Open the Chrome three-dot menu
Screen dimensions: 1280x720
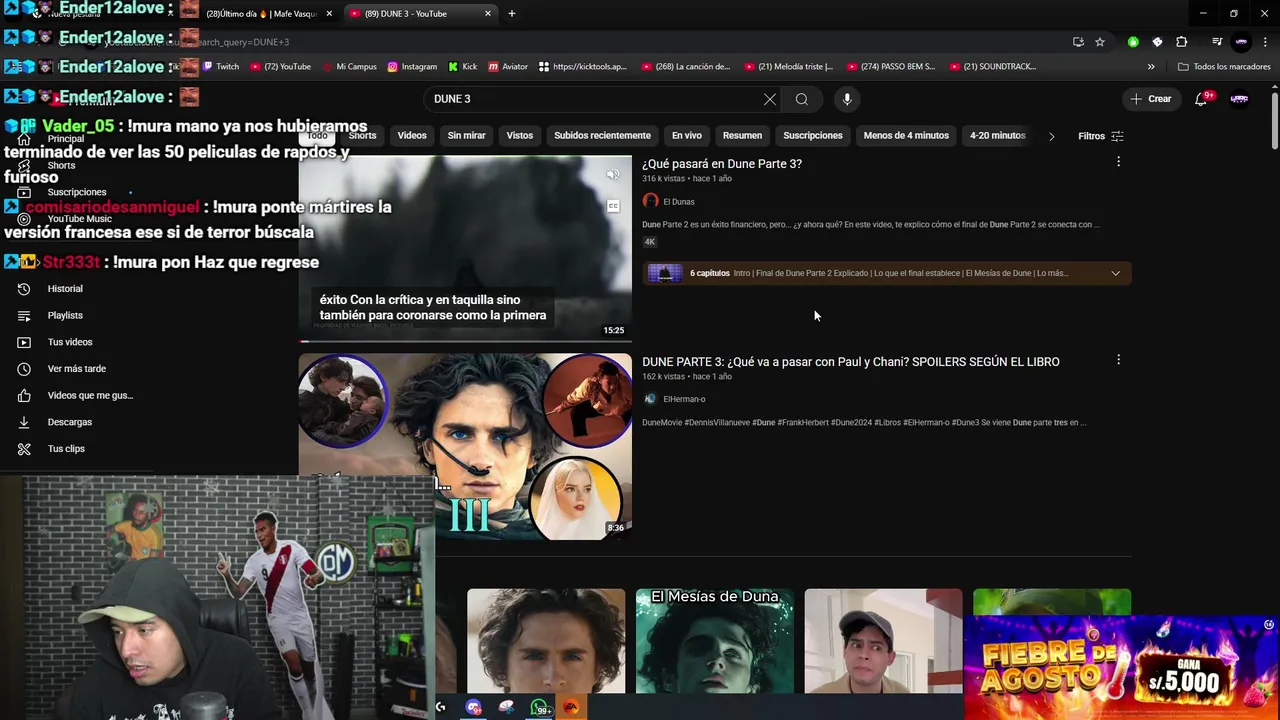coord(1265,42)
